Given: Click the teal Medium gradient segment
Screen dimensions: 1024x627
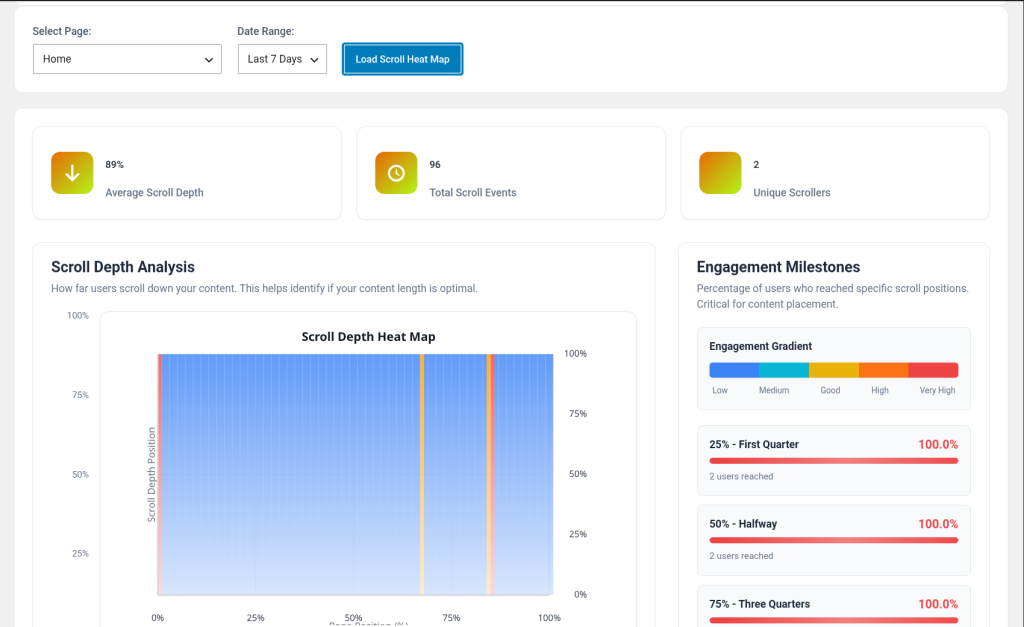Looking at the screenshot, I should click(x=784, y=370).
